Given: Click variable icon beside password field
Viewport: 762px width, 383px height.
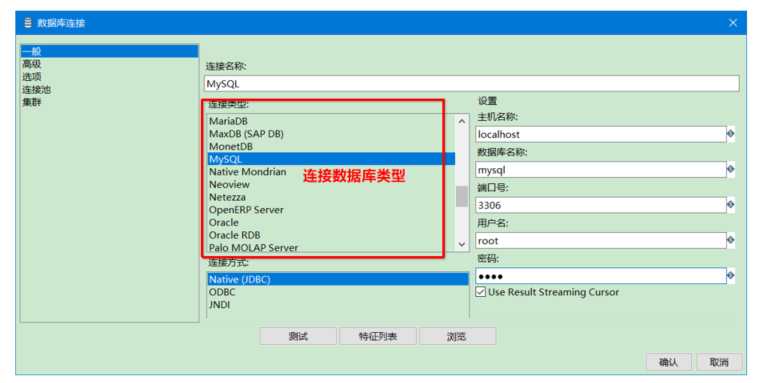Looking at the screenshot, I should pos(730,276).
